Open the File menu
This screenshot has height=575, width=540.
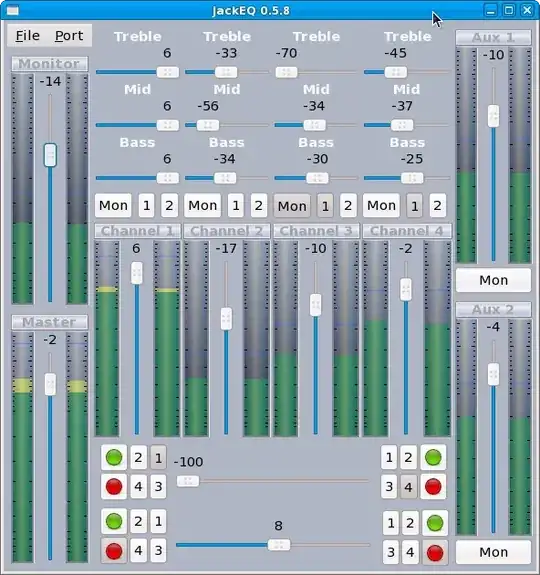(27, 36)
